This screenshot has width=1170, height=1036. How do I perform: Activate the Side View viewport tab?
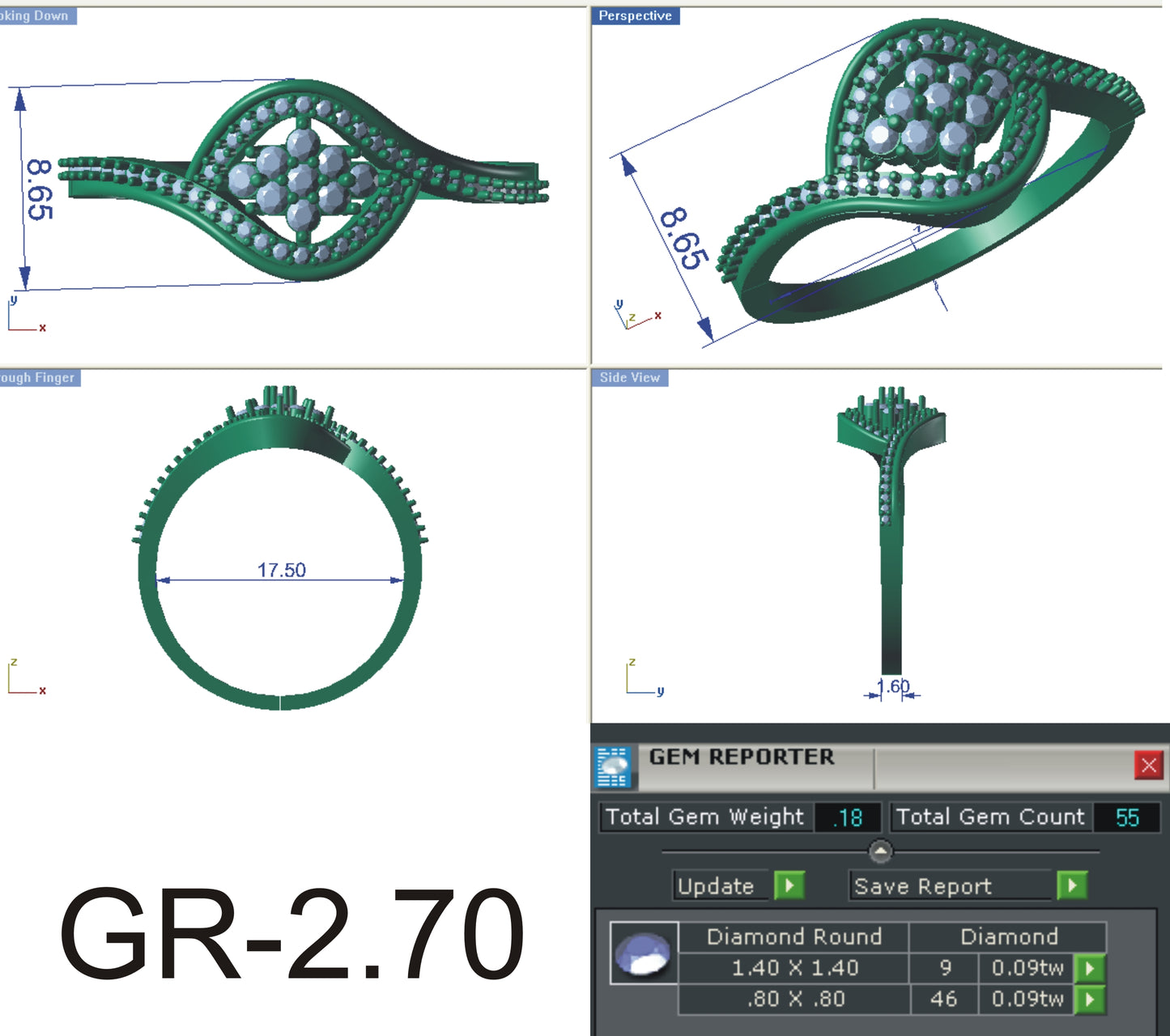(629, 377)
